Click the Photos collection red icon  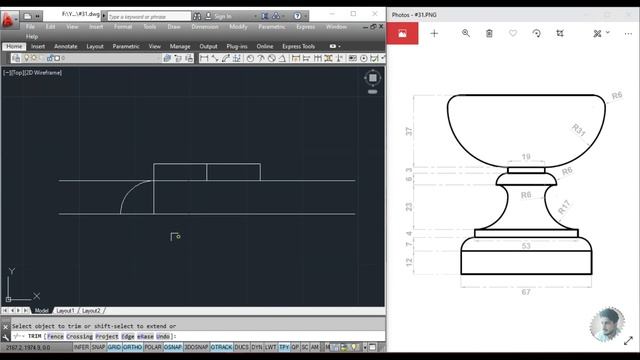click(402, 33)
